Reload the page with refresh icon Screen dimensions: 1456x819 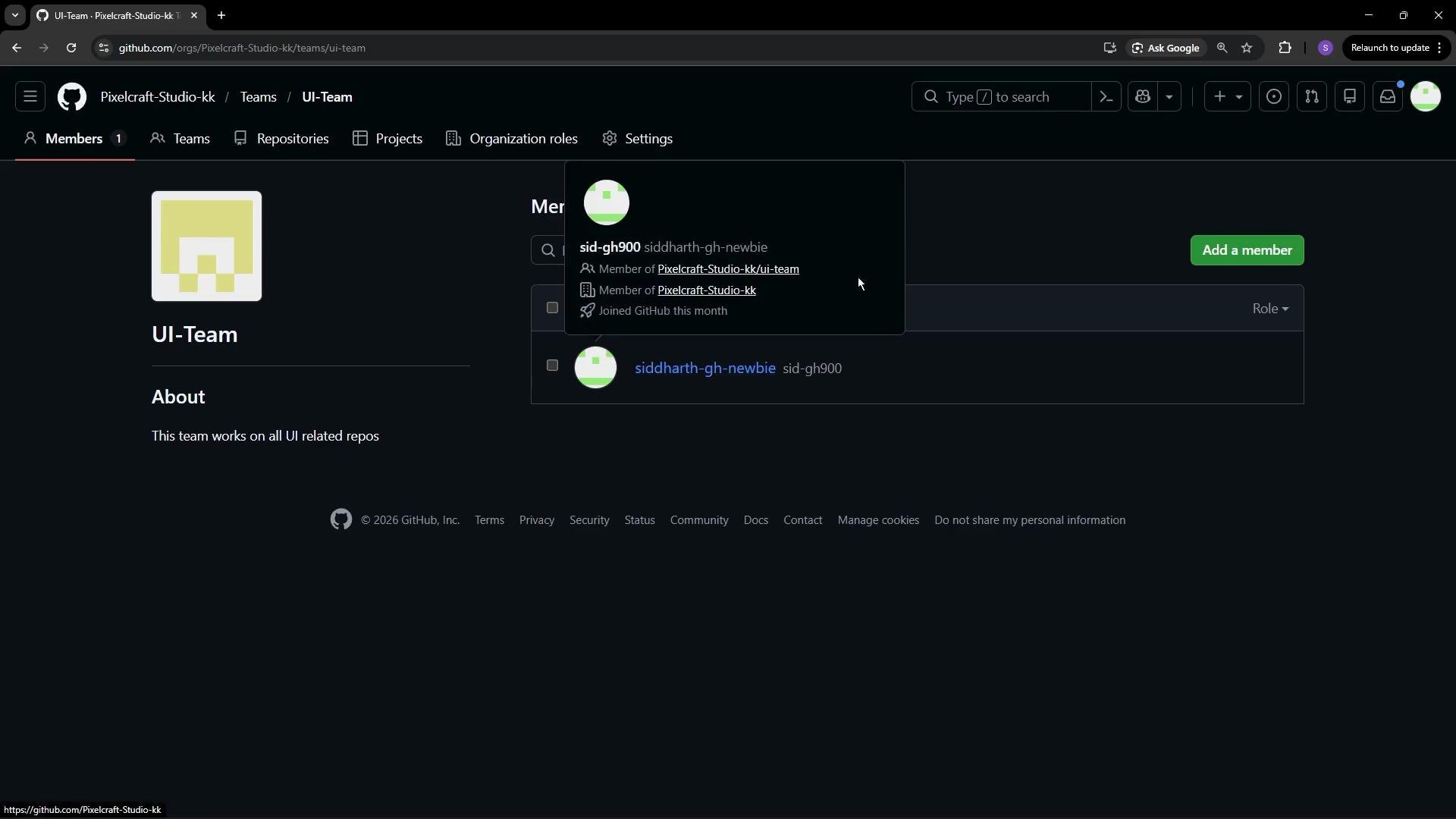[71, 48]
